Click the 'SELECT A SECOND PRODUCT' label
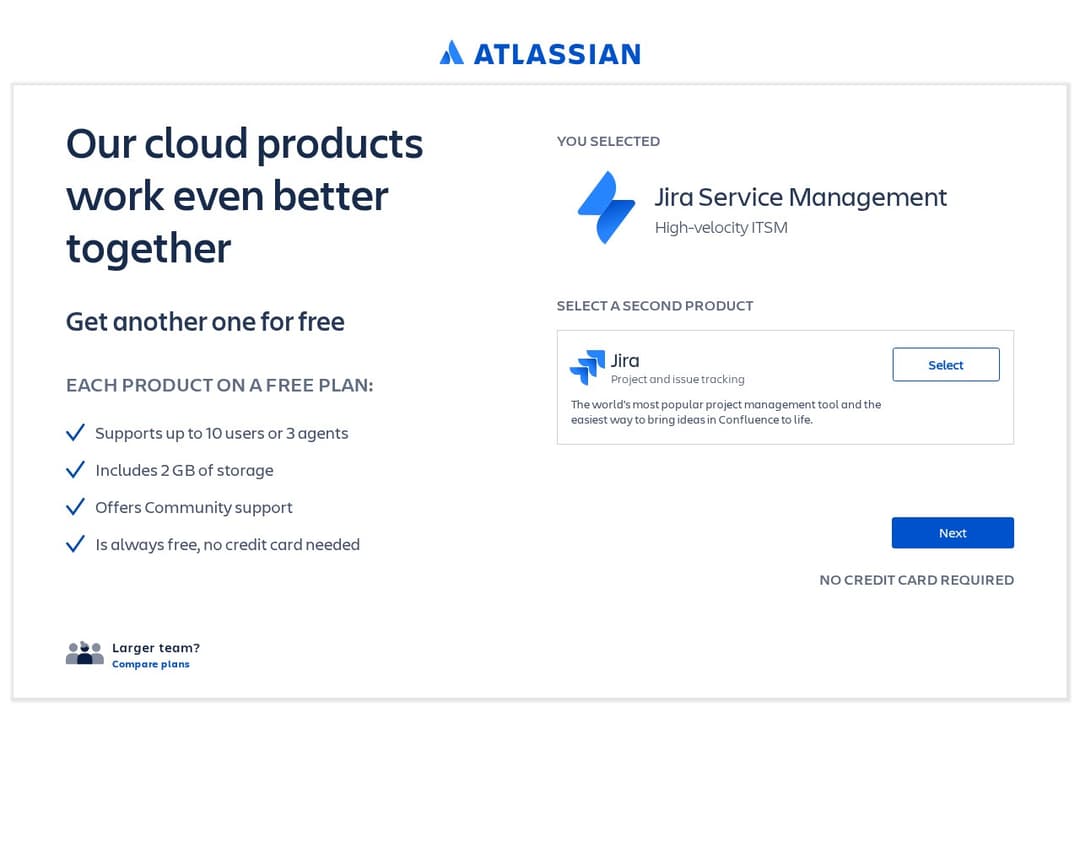Screen dimensions: 1080x864 pos(655,306)
